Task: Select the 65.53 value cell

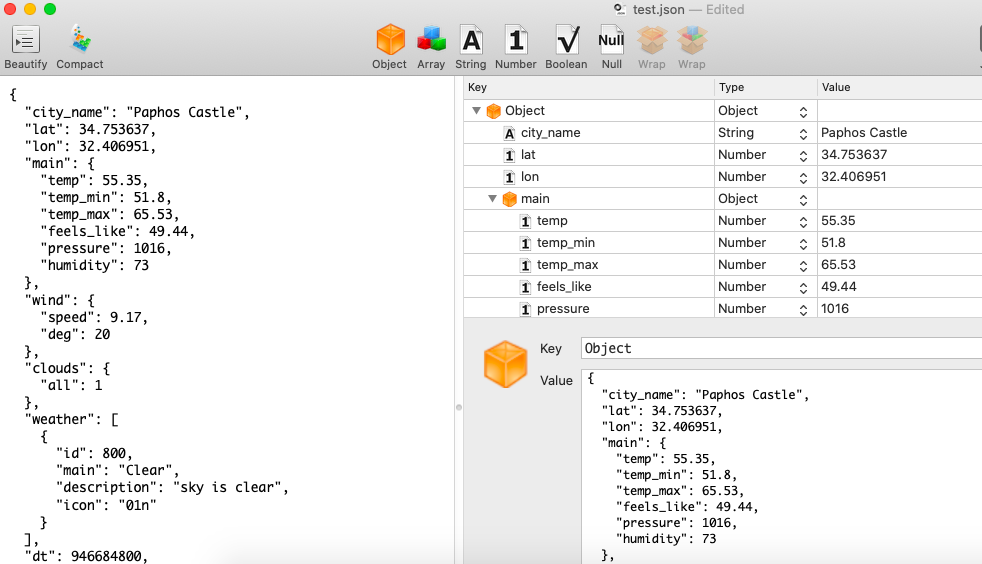Action: pyautogui.click(x=899, y=264)
